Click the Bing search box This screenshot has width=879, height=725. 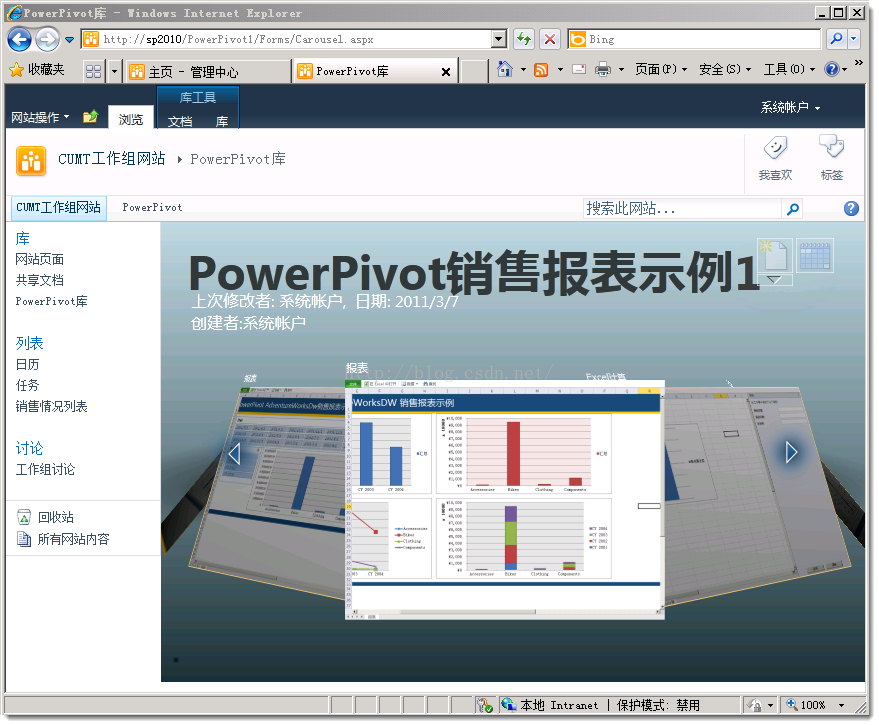694,39
